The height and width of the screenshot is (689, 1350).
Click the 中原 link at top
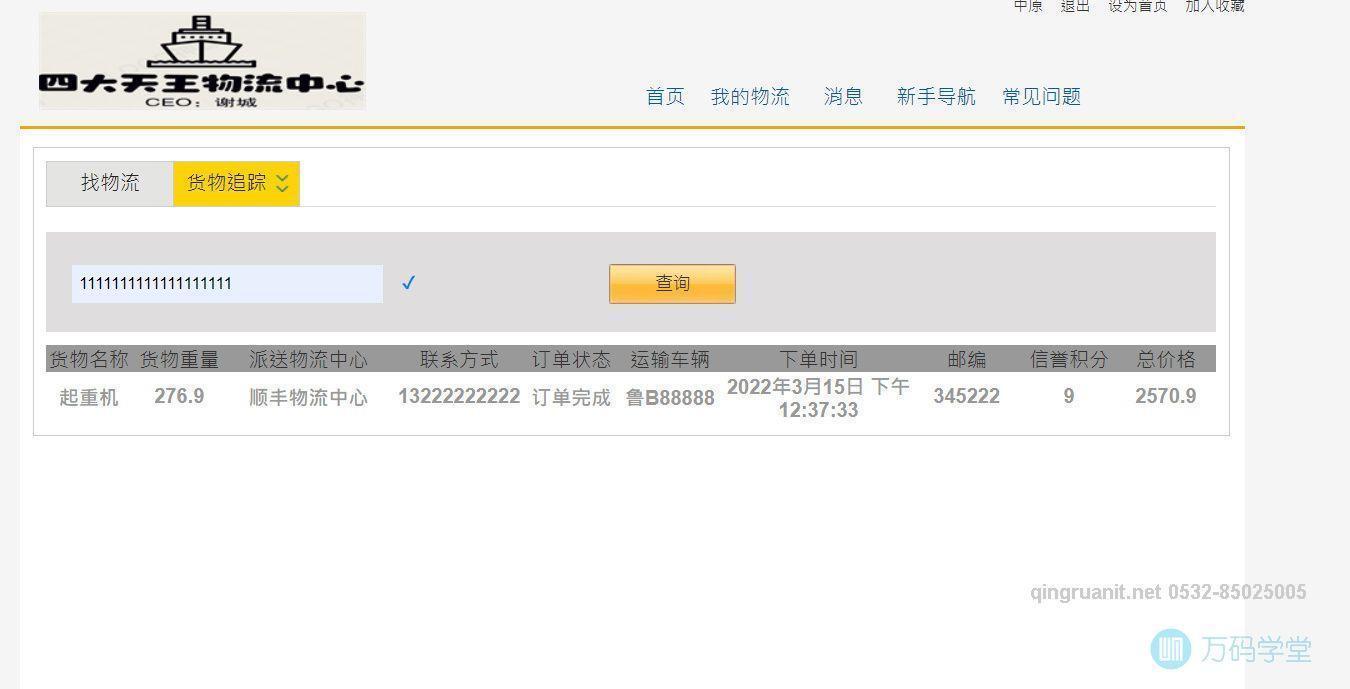pos(1026,6)
